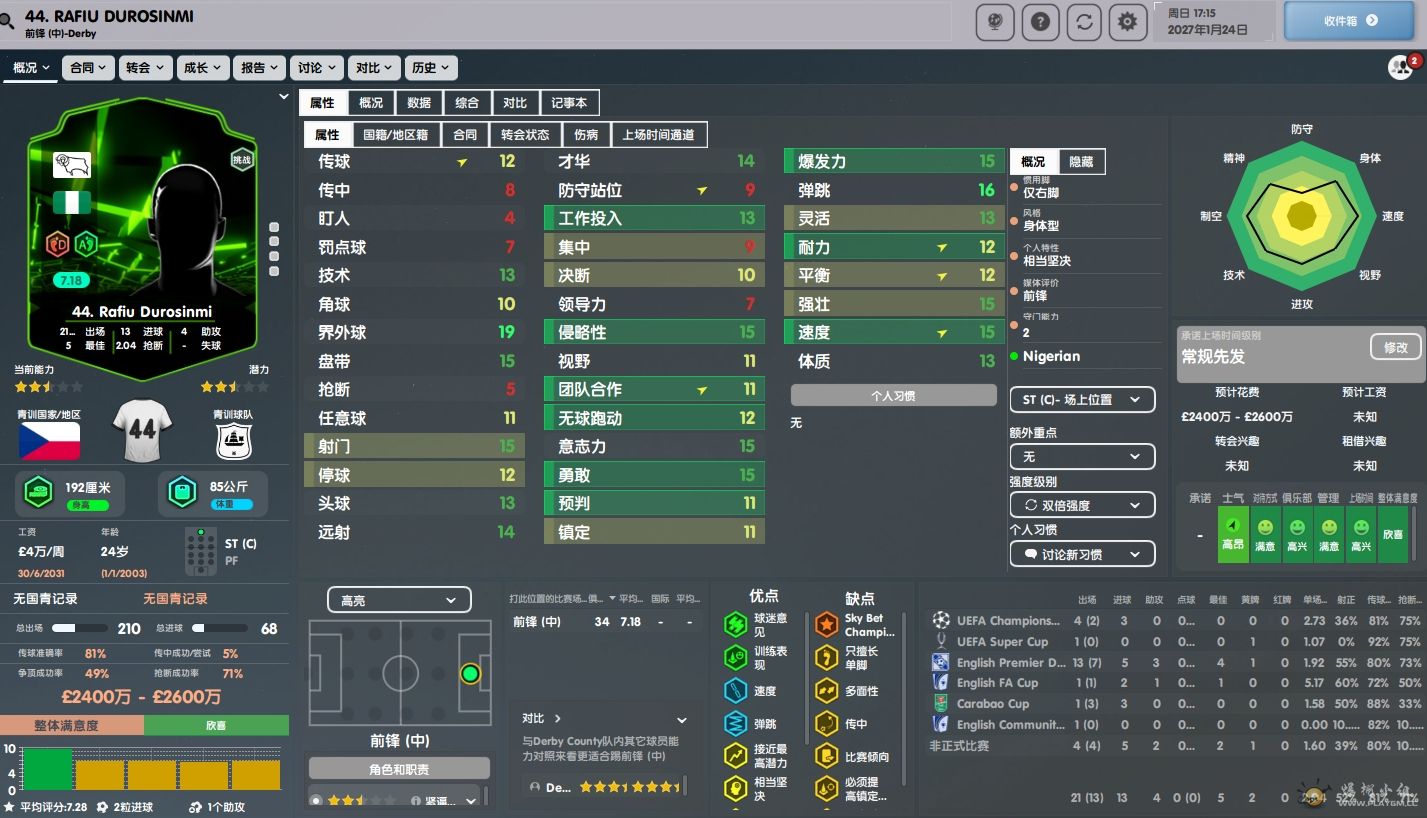This screenshot has height=818, width=1427.
Task: Click the 收件箱 inbox button
Action: (1349, 20)
